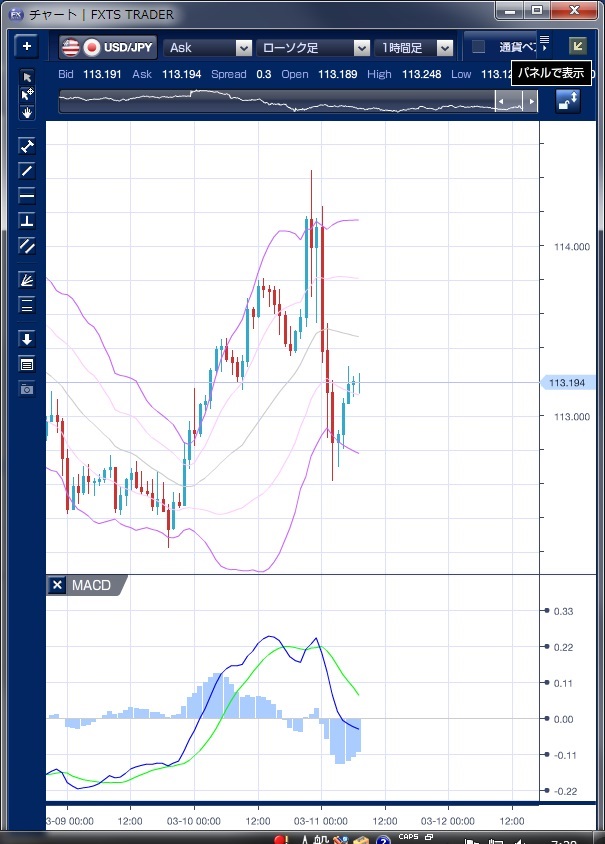Viewport: 605px width, 844px height.
Task: Click the USD/JPY currency pair button
Action: coord(107,47)
